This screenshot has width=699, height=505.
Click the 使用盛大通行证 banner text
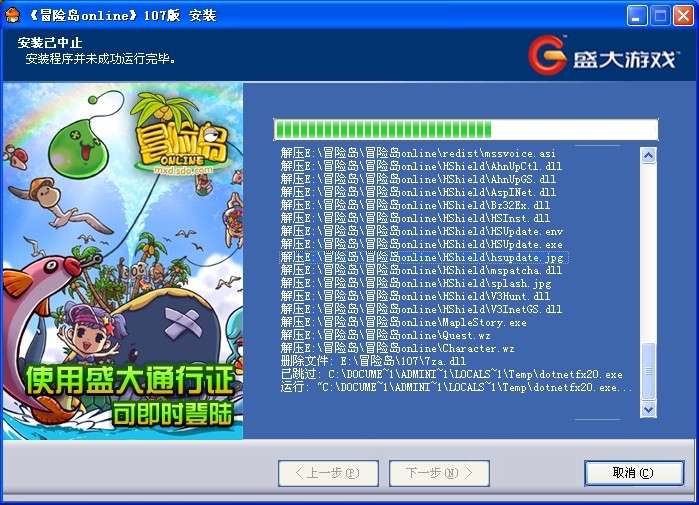coord(130,380)
